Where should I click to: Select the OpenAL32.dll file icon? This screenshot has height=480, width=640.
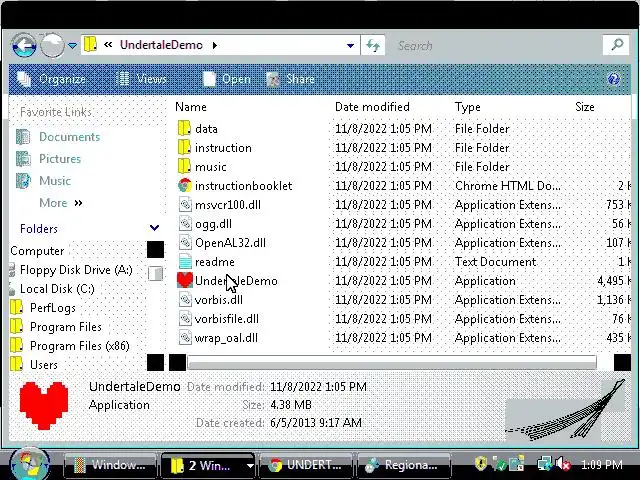click(185, 242)
